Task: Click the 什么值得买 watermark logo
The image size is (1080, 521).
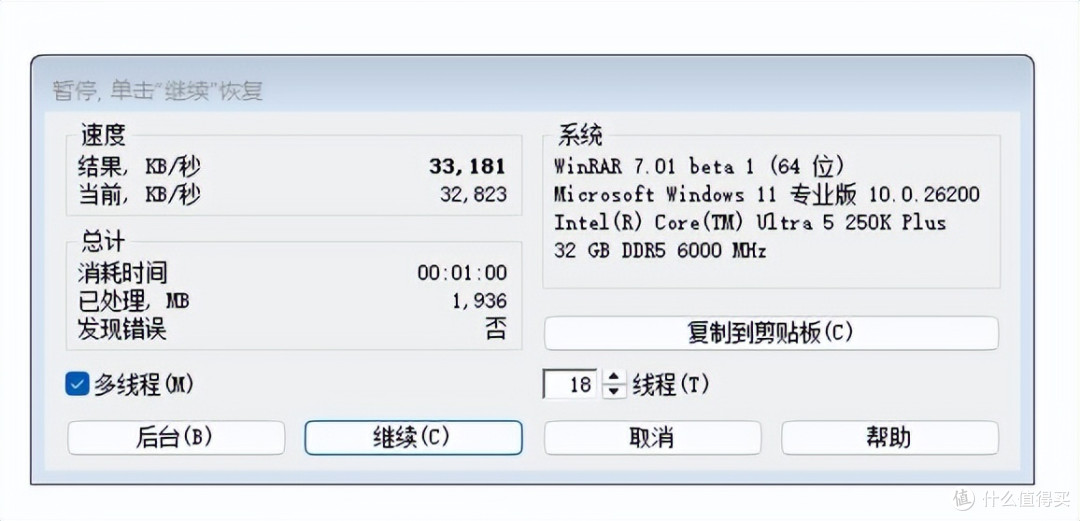Action: (1012, 498)
